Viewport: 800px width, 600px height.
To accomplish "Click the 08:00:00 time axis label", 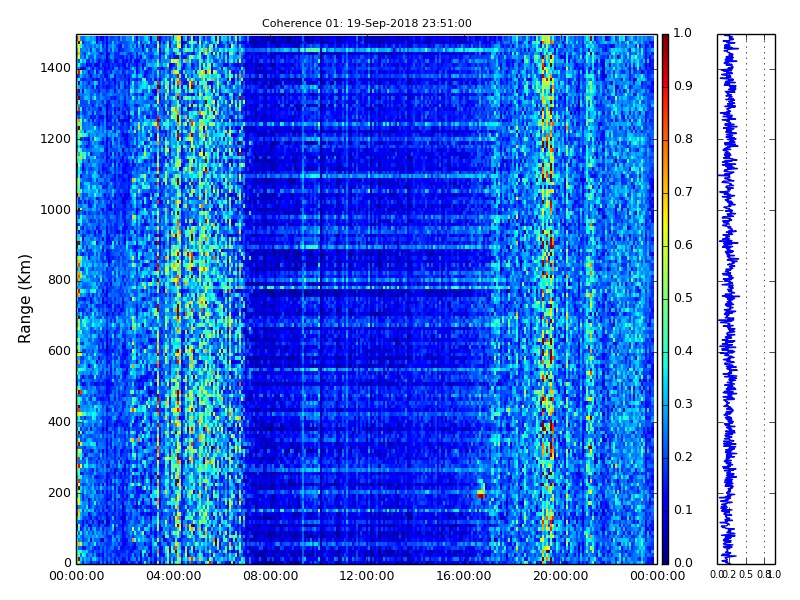I will coord(270,576).
